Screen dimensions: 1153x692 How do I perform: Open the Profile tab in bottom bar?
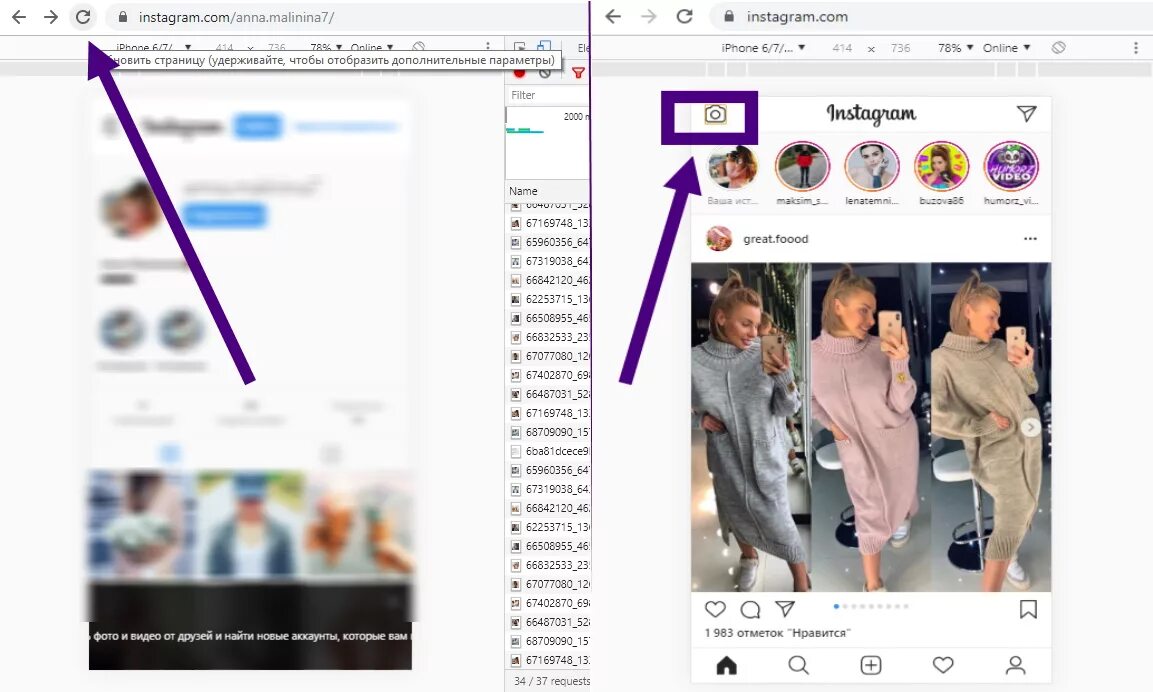[1015, 666]
